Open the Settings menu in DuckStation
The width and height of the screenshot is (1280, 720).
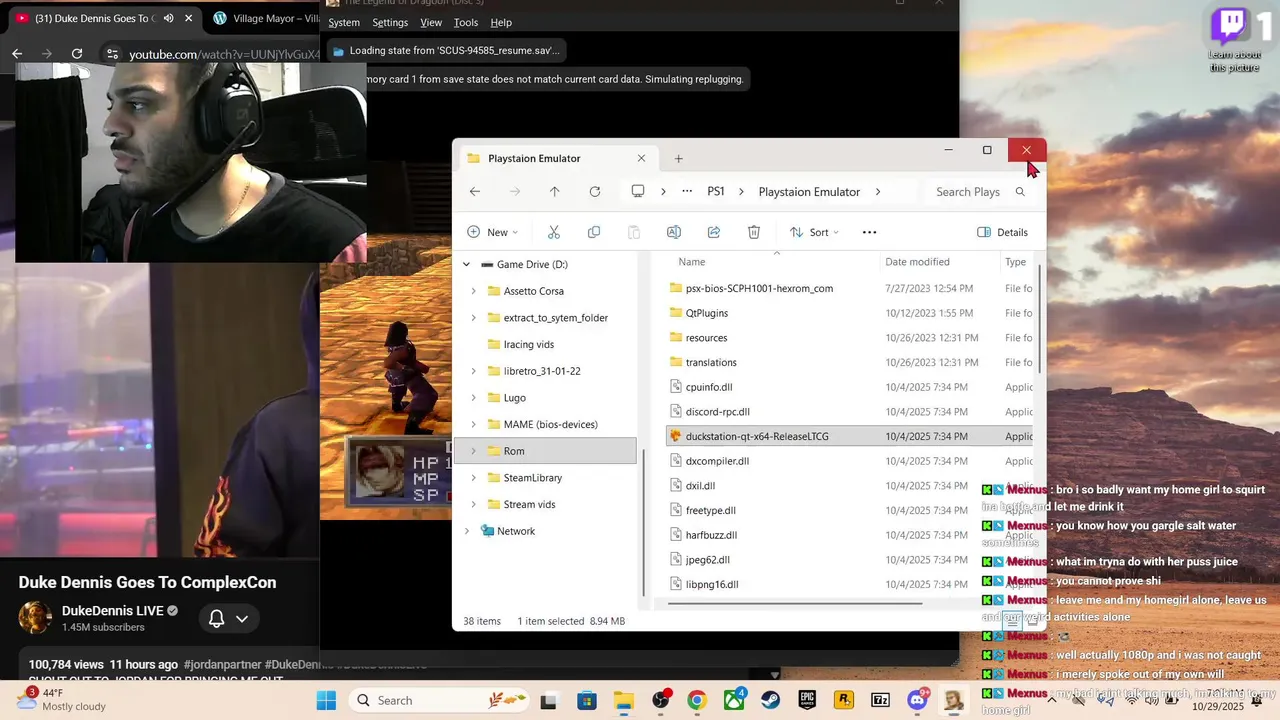click(x=390, y=23)
